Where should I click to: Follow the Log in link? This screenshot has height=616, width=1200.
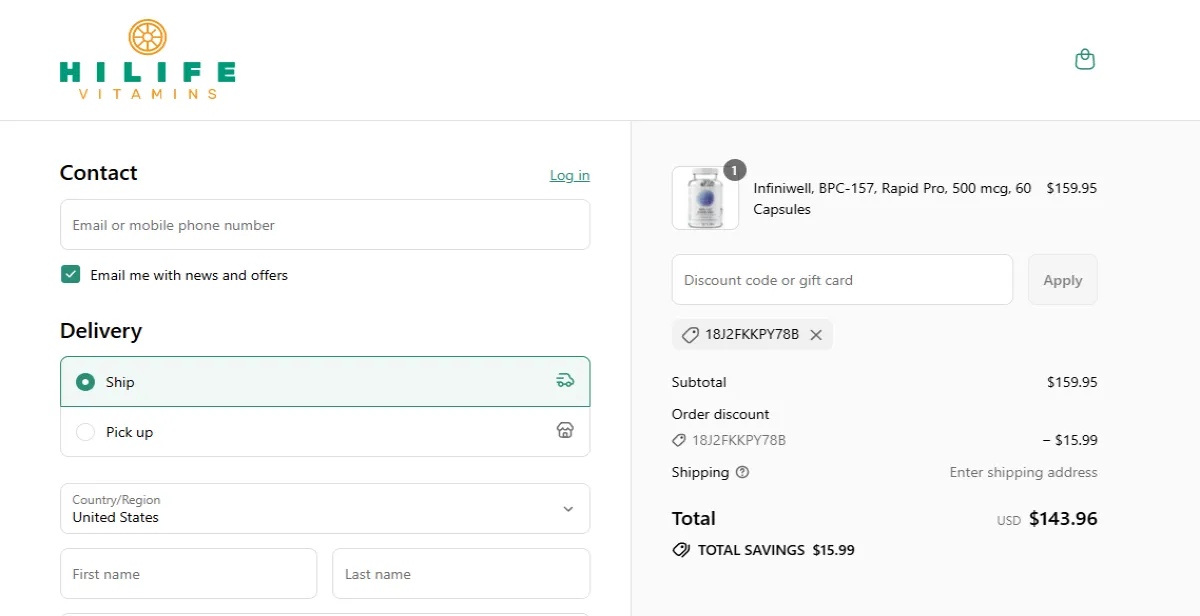(x=570, y=176)
